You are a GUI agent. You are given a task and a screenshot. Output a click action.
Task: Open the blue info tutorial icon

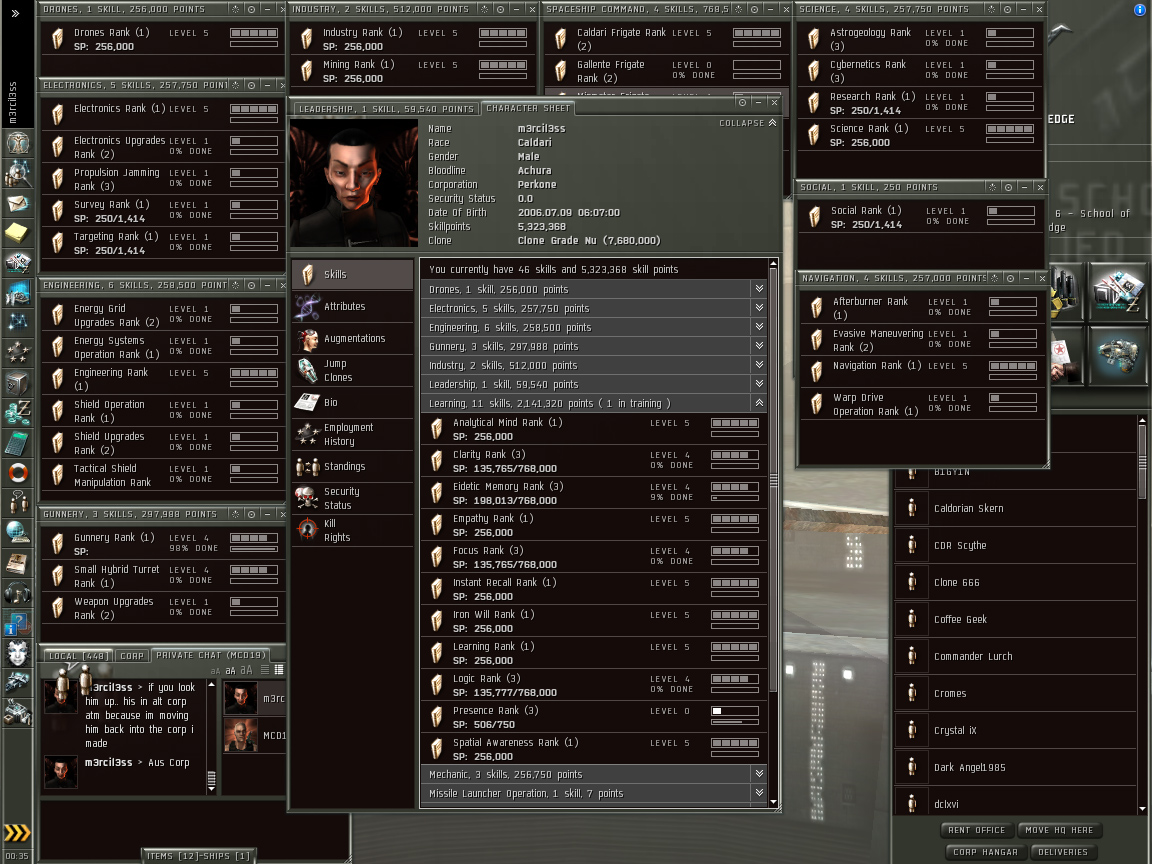[18, 623]
